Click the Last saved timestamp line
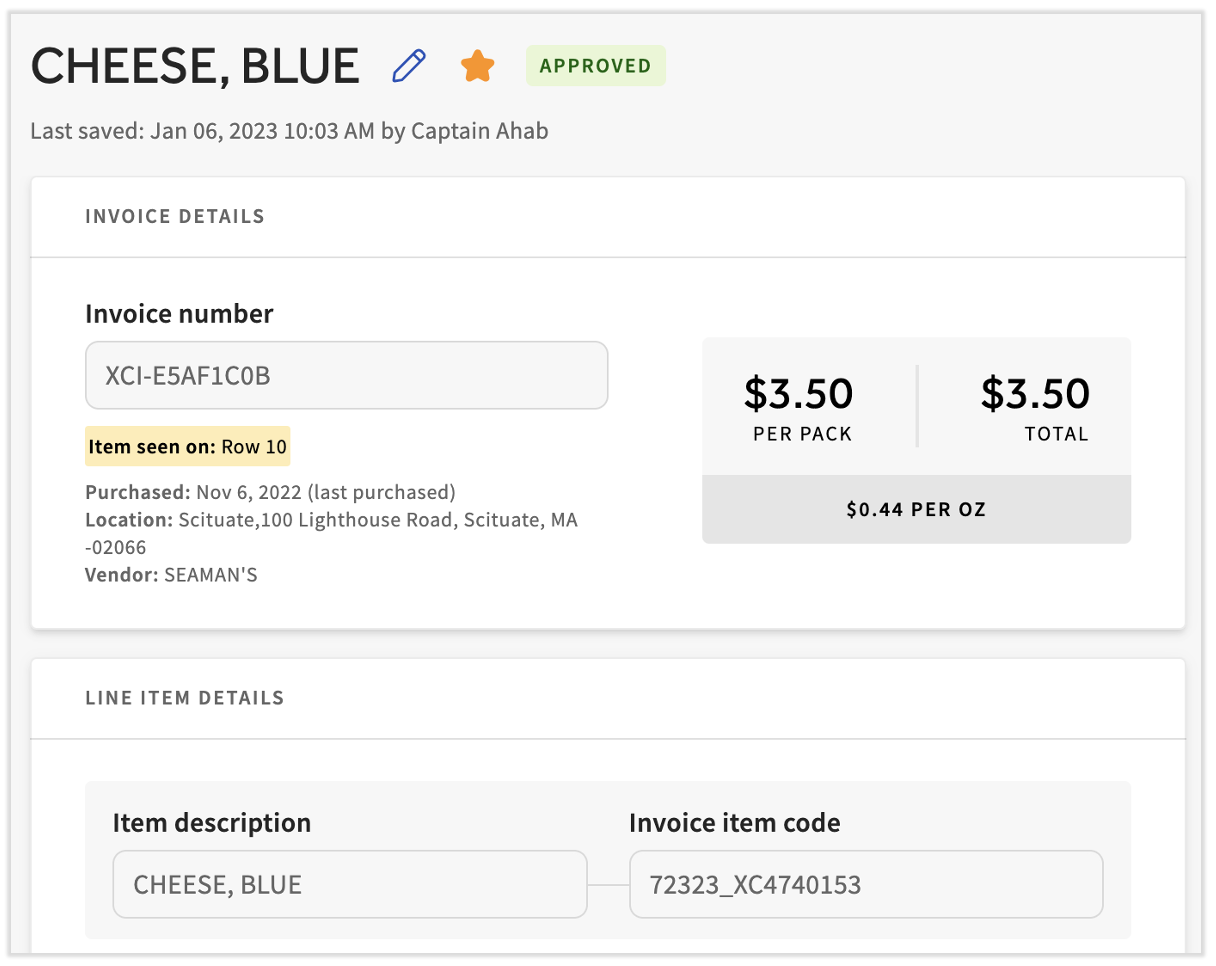The height and width of the screenshot is (966, 1216). 289,131
